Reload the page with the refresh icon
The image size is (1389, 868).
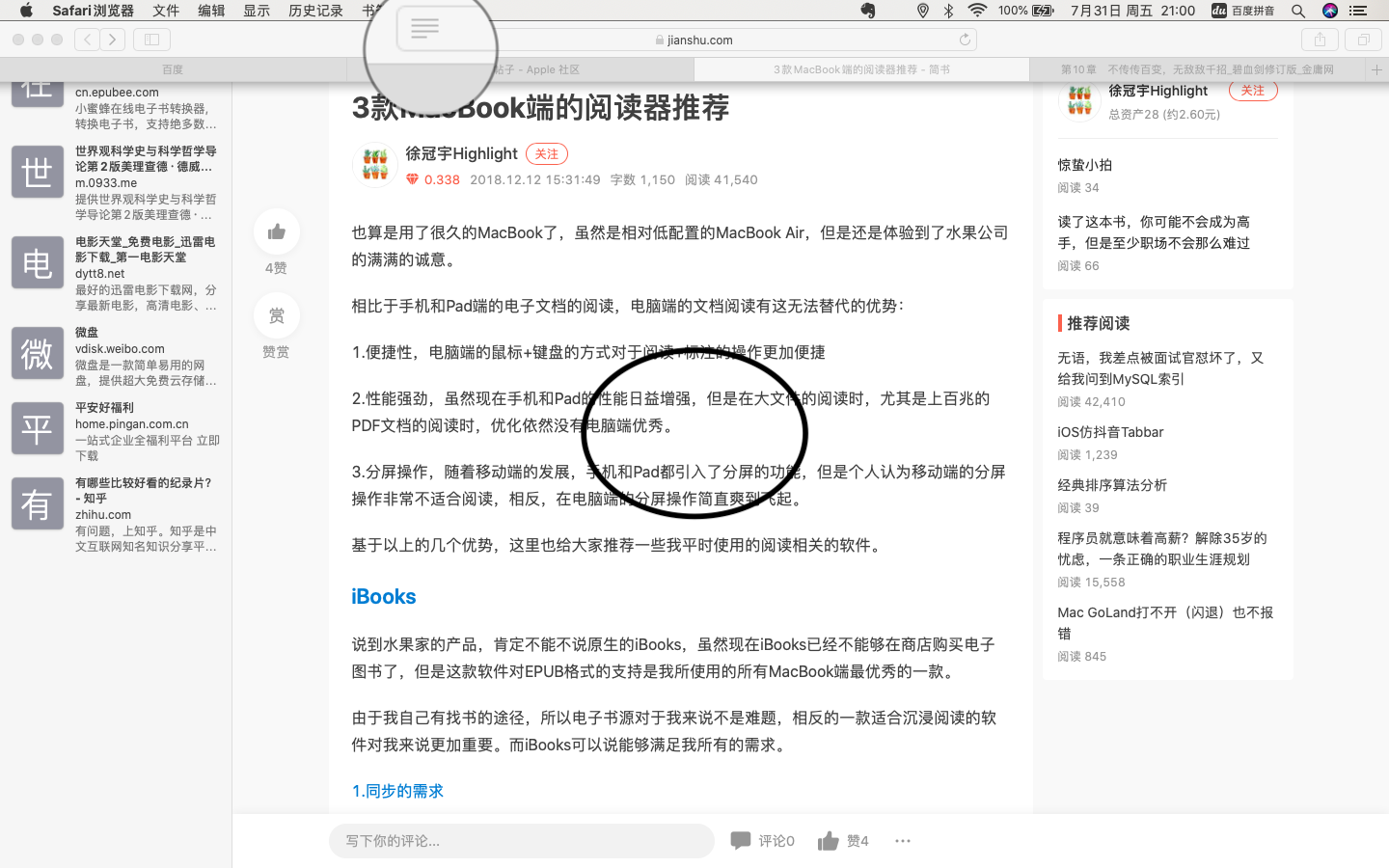(965, 40)
